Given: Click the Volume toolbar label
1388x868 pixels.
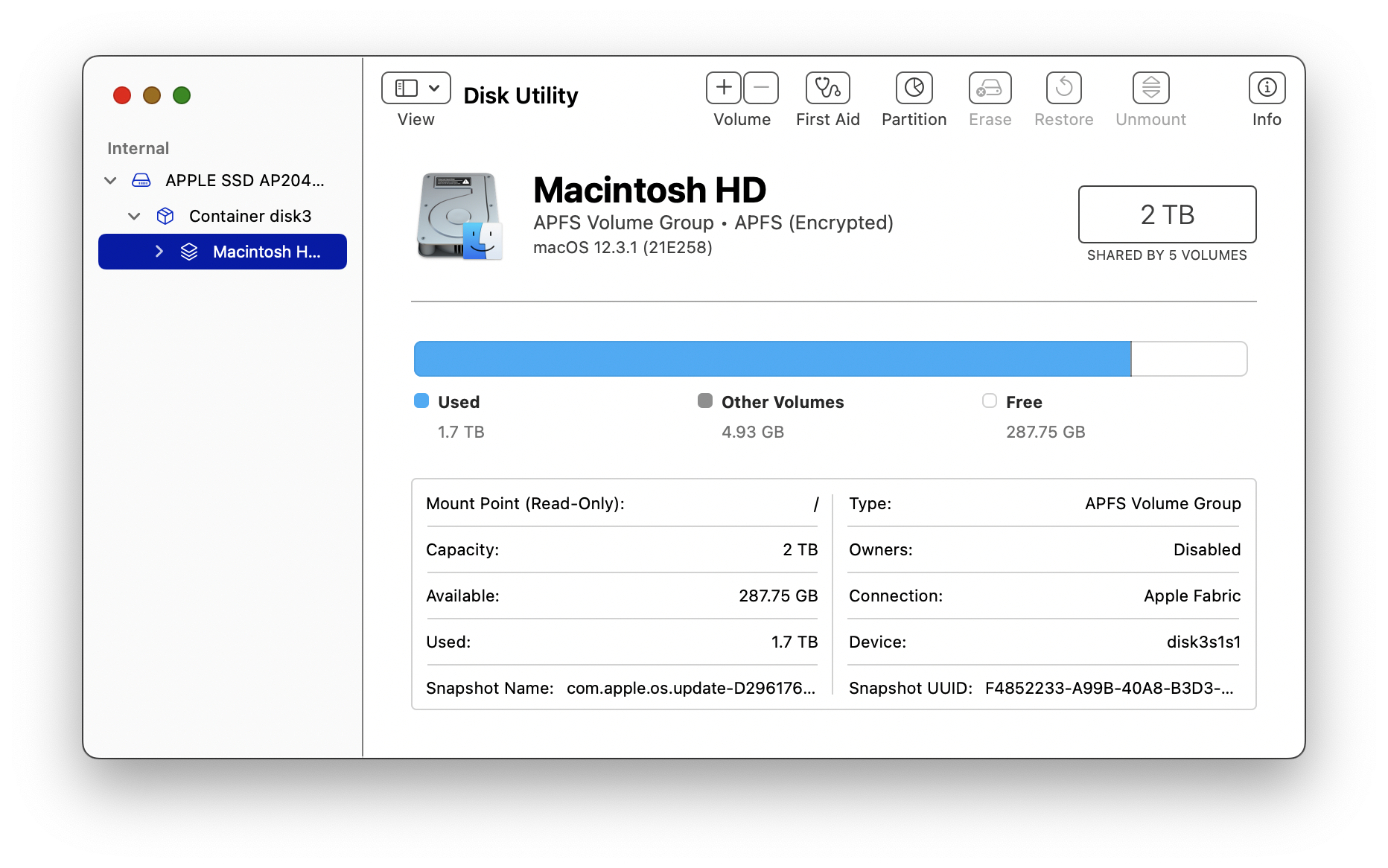Looking at the screenshot, I should tap(742, 120).
